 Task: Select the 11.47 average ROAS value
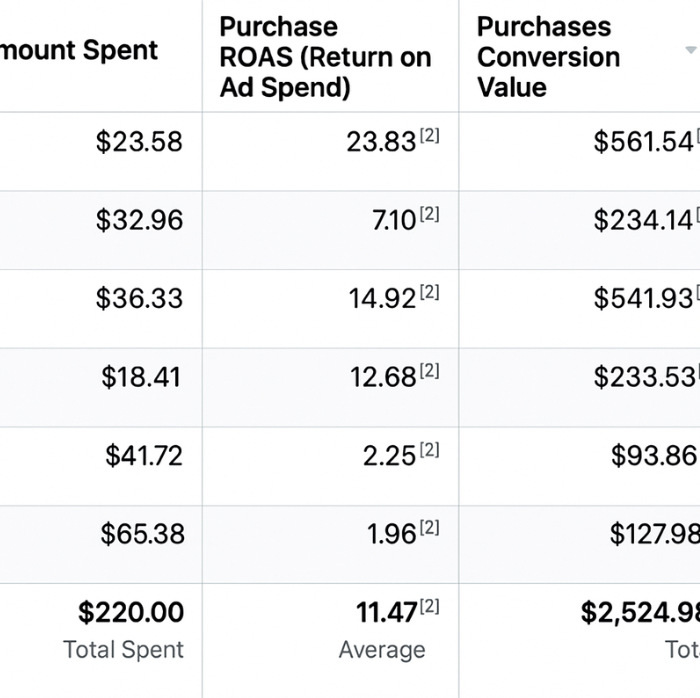point(386,612)
